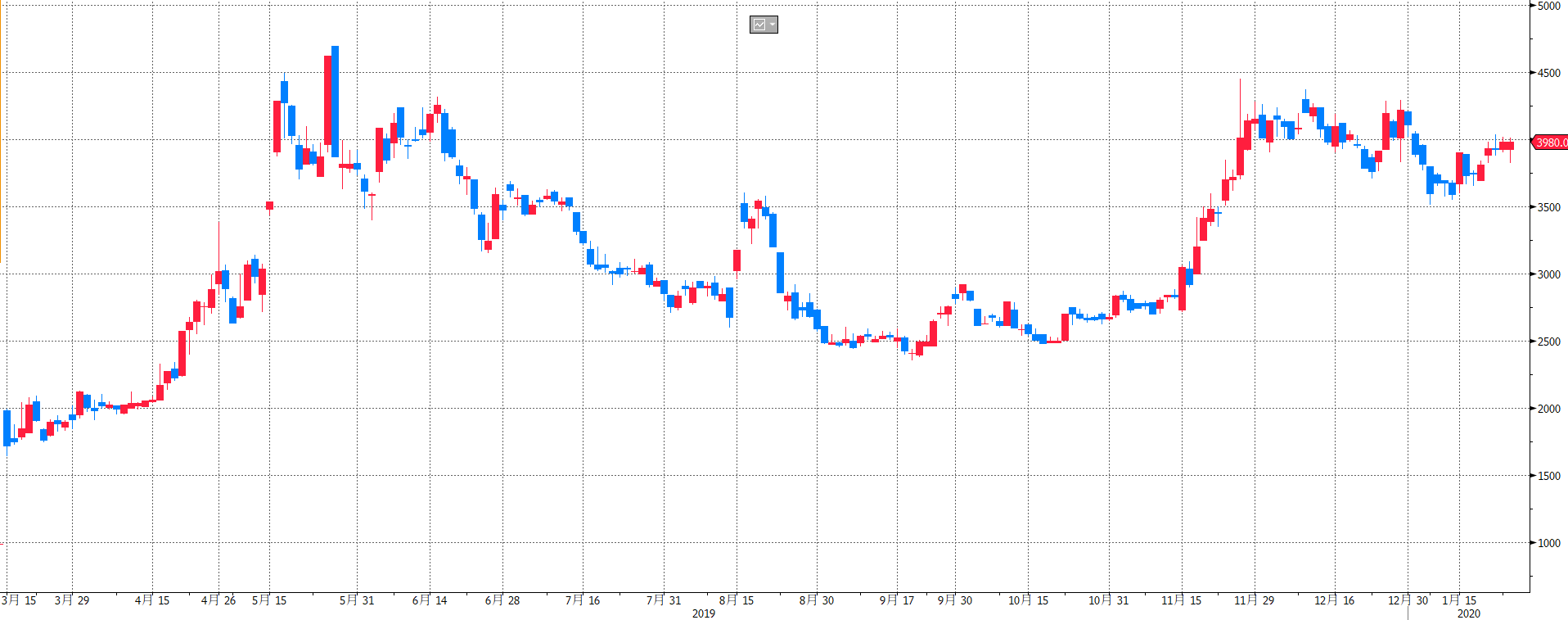Viewport: 1568px width, 620px height.
Task: Click the 3月 29 date label
Action: tap(72, 600)
